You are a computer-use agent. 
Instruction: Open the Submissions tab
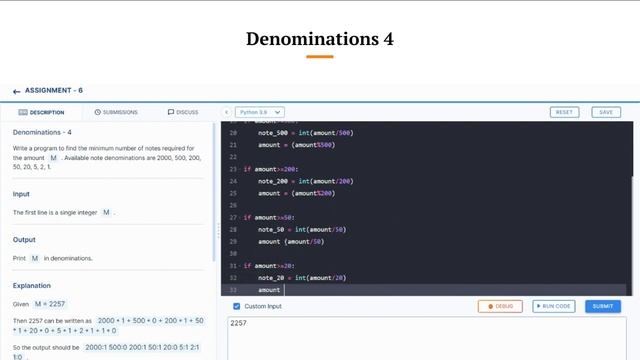pos(116,112)
